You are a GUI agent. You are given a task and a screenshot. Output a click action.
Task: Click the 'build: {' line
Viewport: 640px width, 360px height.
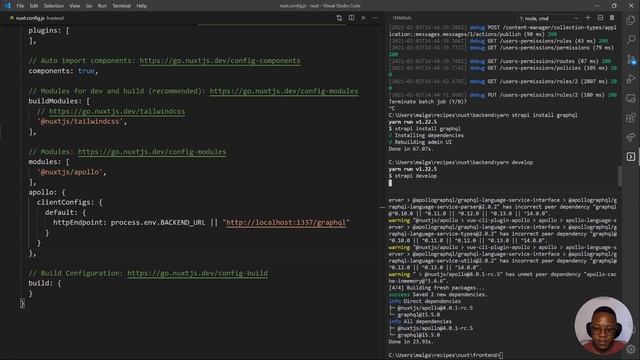(x=45, y=283)
